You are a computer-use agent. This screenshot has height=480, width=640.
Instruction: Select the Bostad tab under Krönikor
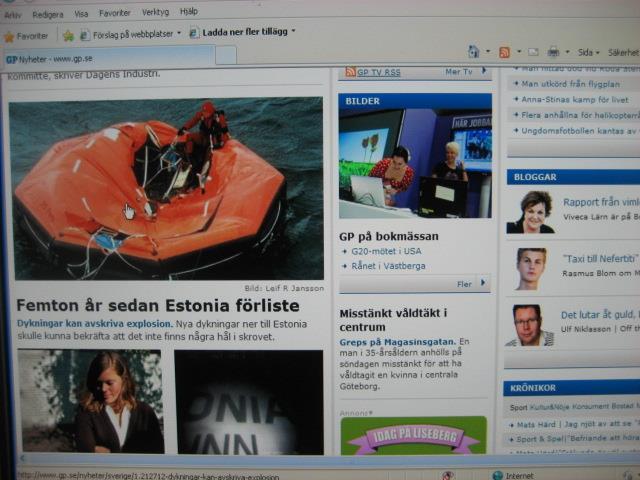[x=622, y=406]
